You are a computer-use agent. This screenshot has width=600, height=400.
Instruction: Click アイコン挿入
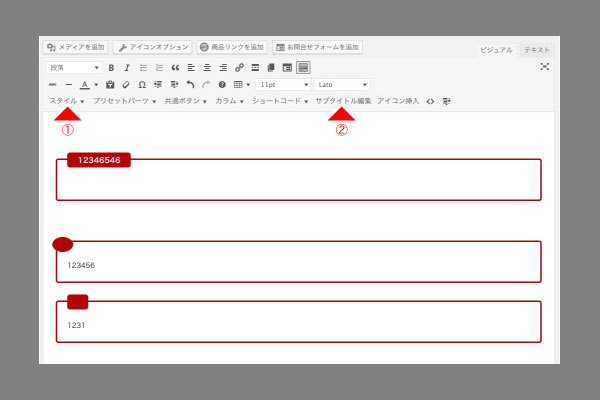click(398, 101)
